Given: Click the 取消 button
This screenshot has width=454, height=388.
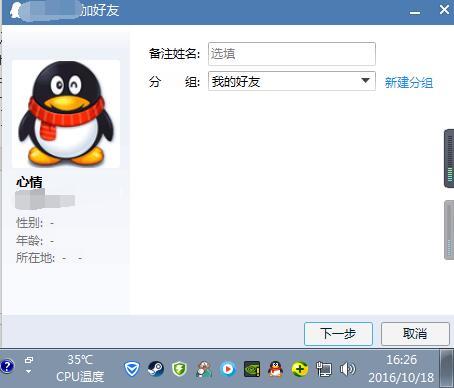Looking at the screenshot, I should coord(415,334).
